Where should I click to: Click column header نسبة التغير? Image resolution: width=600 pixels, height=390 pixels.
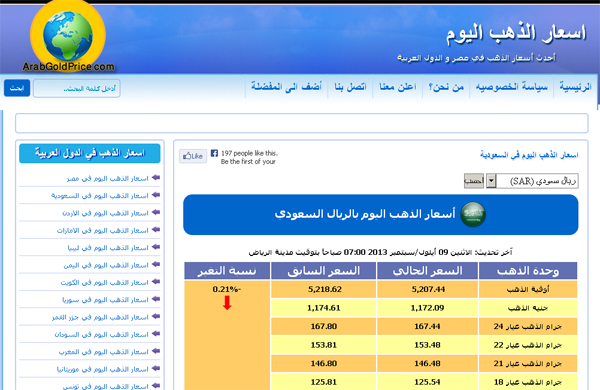click(227, 271)
